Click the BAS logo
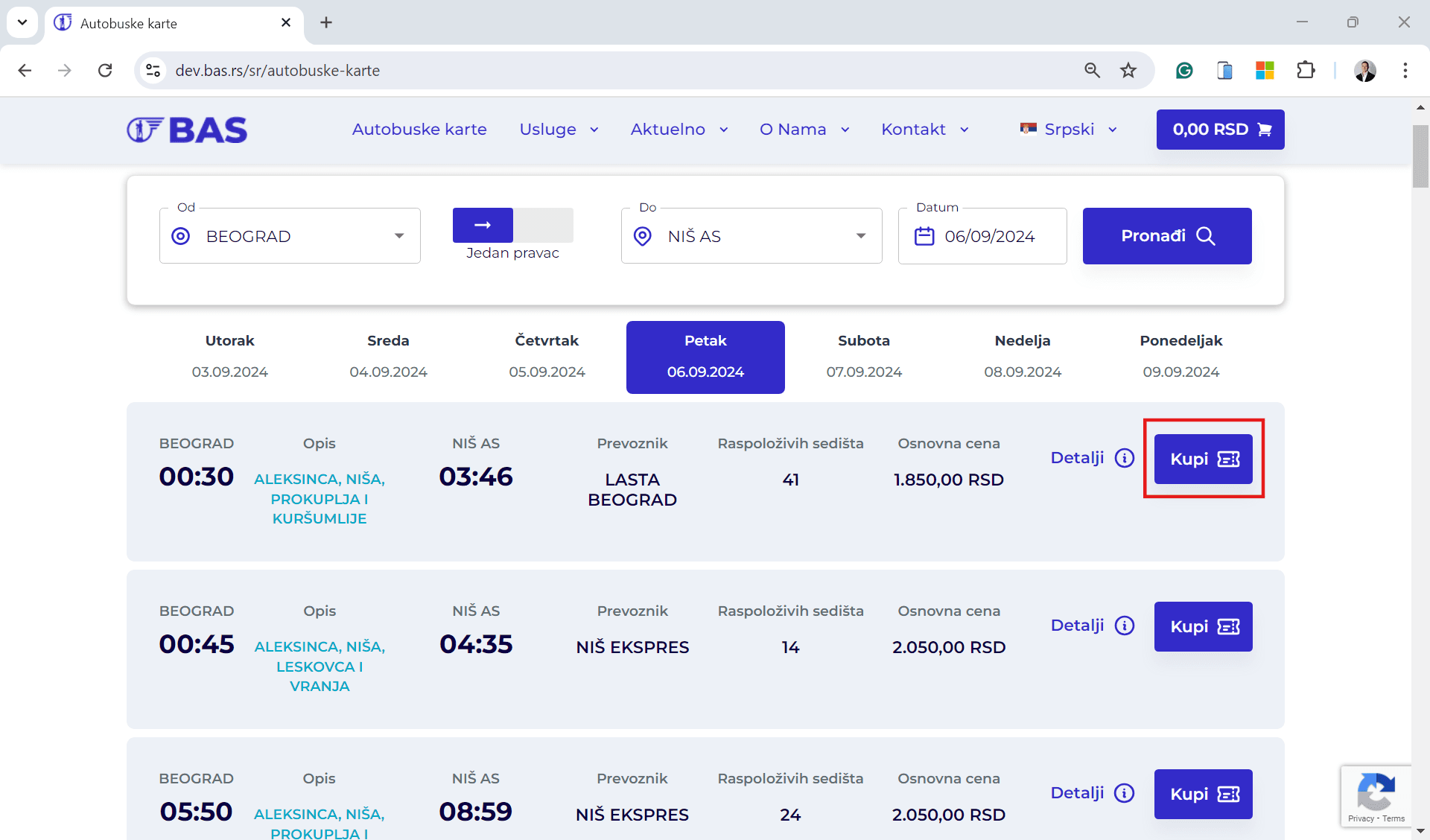The width and height of the screenshot is (1430, 840). 186,130
